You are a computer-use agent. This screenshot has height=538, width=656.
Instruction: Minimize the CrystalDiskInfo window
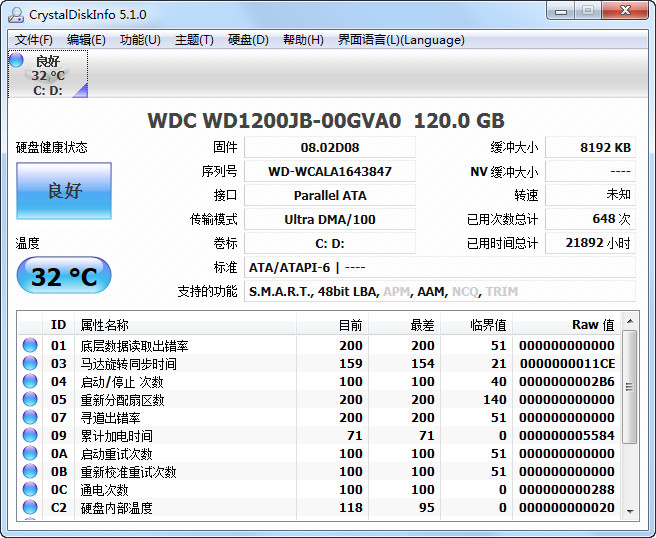[561, 11]
